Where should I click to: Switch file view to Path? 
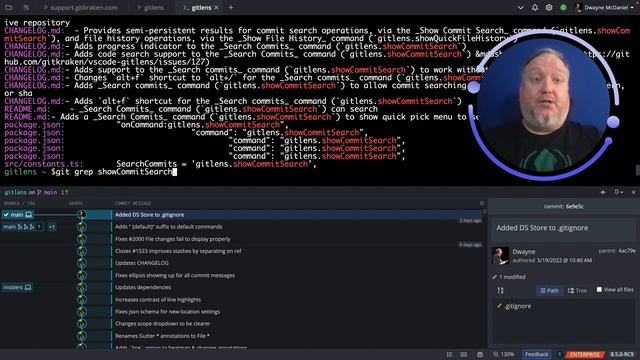(x=549, y=291)
